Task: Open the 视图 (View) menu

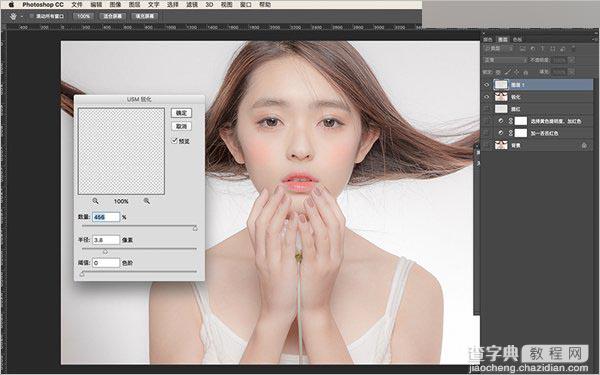Action: coord(227,5)
